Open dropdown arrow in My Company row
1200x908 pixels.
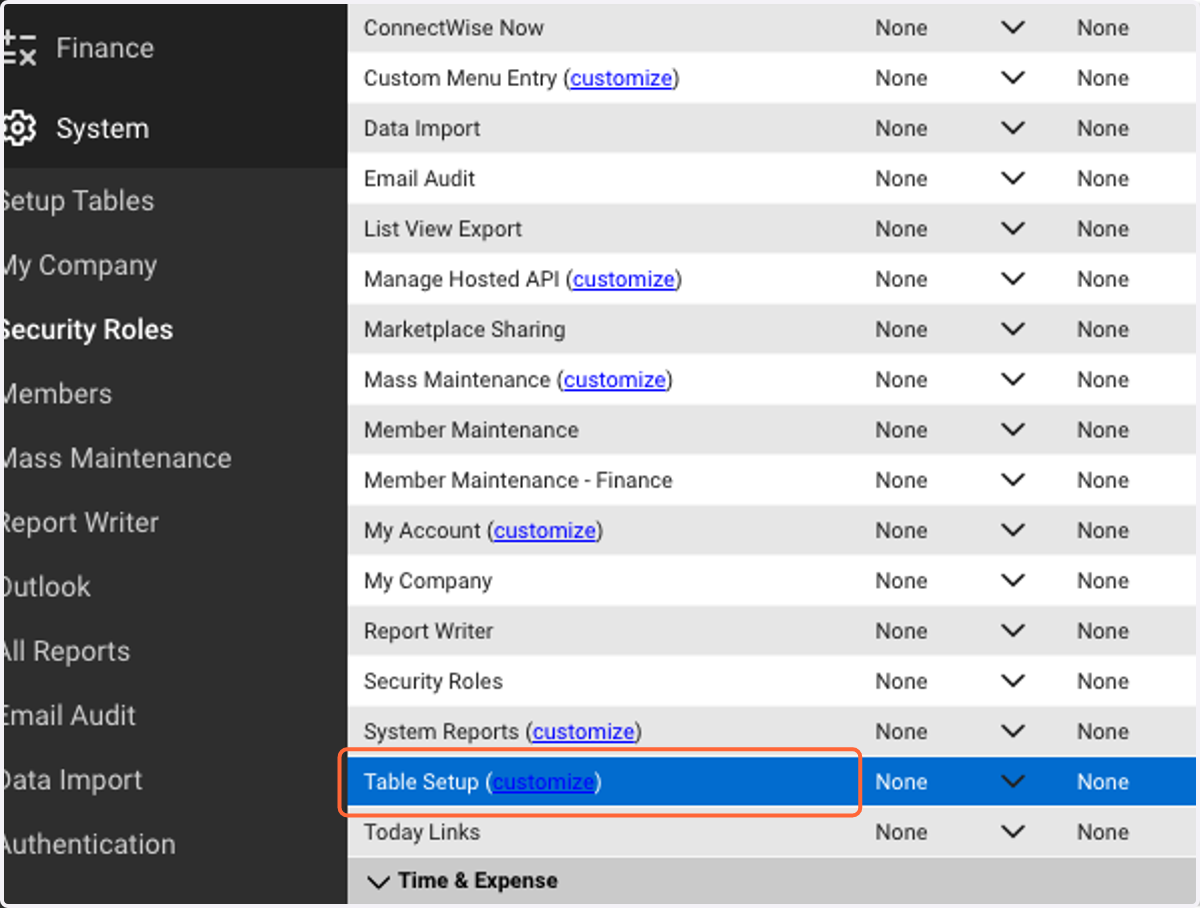point(1013,581)
